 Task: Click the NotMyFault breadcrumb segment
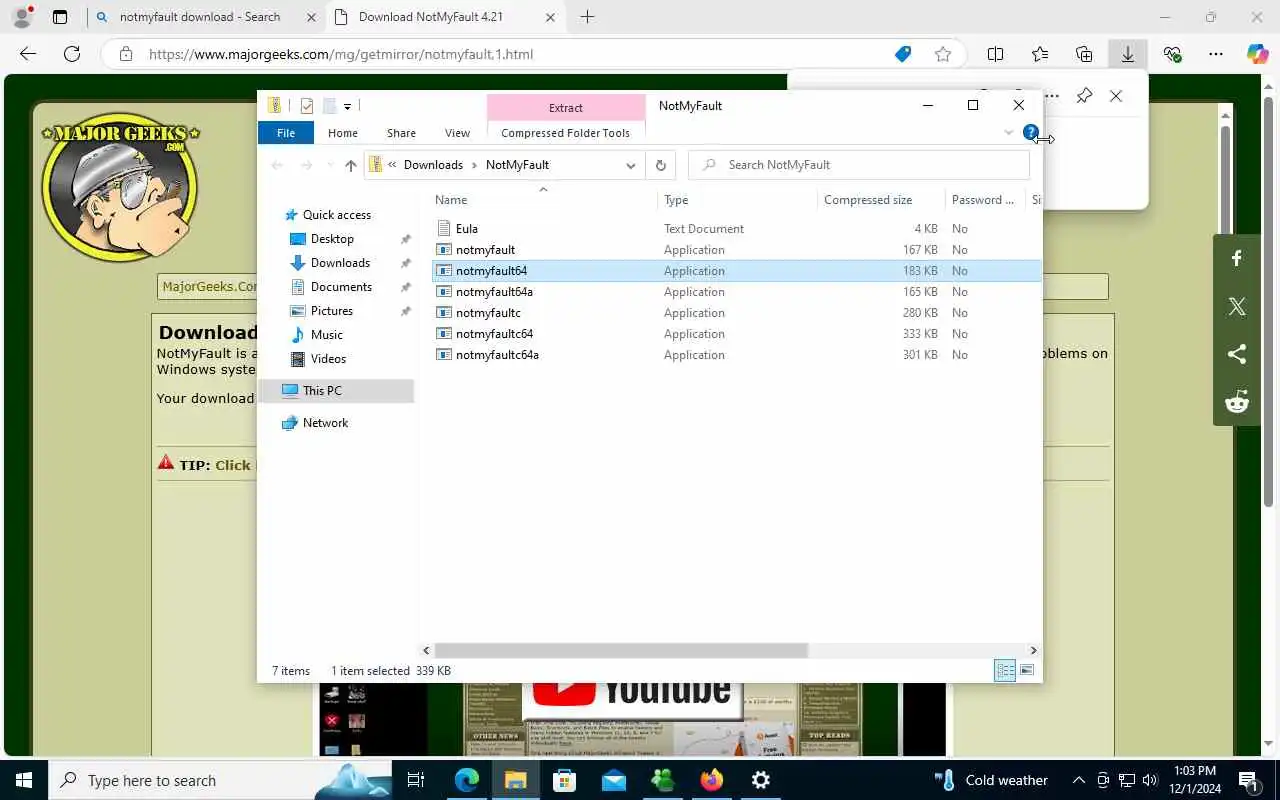click(x=517, y=165)
